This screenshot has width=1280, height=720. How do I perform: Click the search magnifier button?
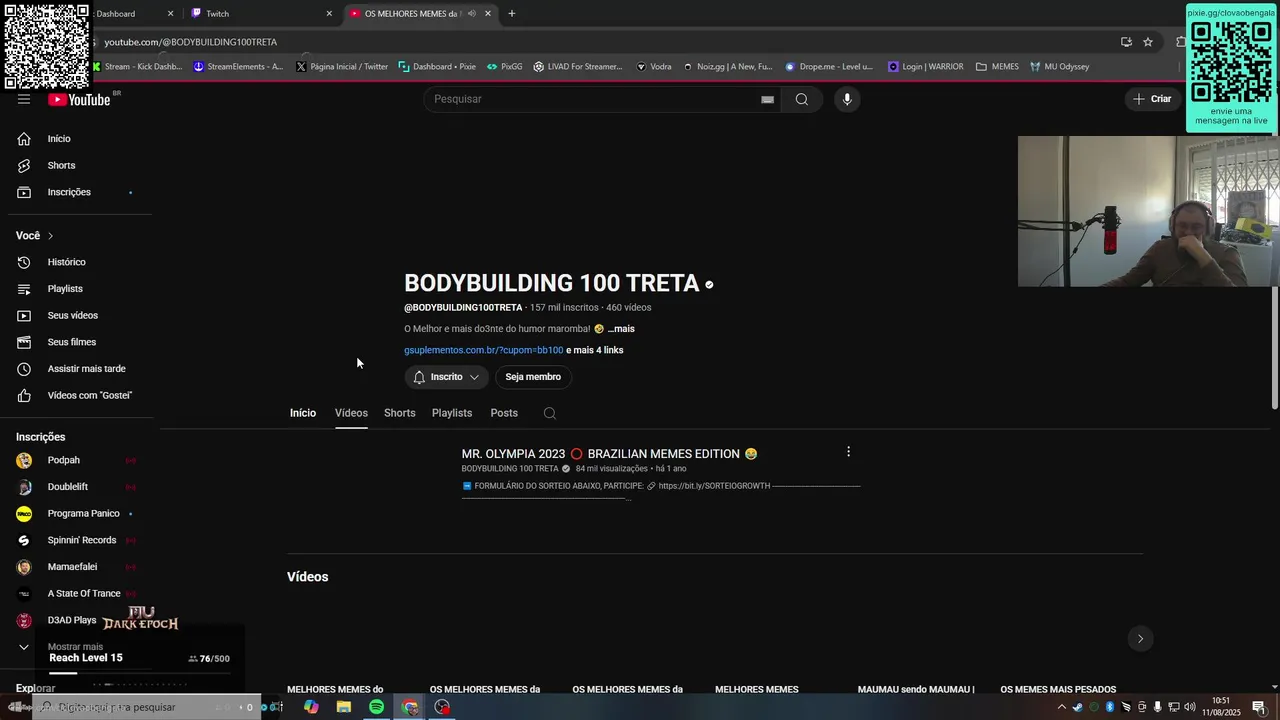(x=801, y=99)
